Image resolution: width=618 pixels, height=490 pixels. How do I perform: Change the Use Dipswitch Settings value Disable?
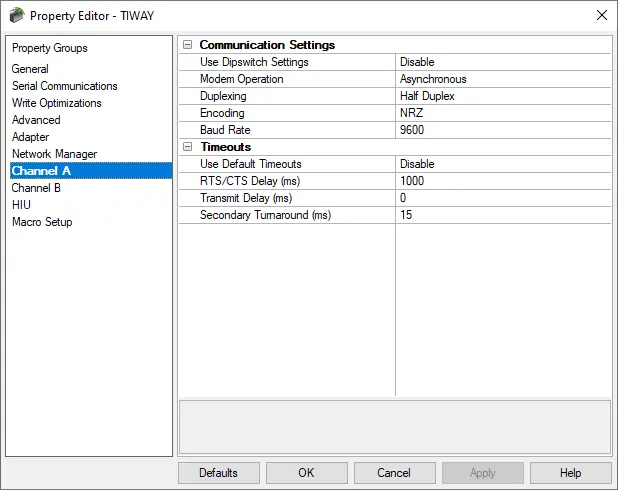503,62
